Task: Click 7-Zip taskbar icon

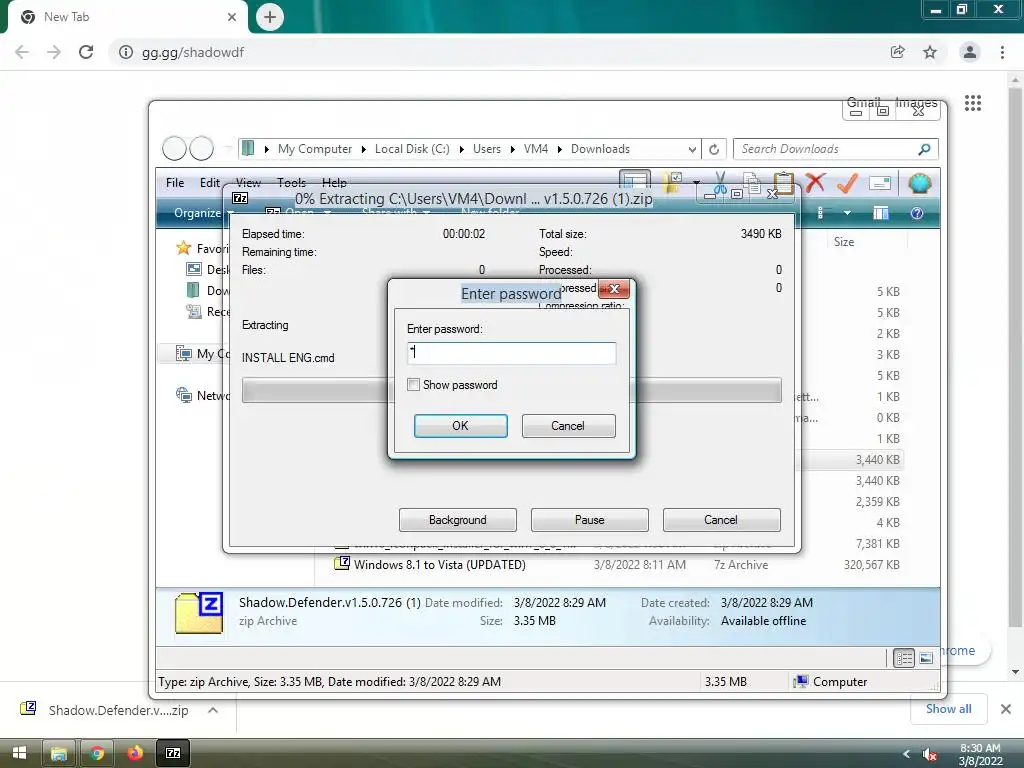Action: (x=173, y=753)
